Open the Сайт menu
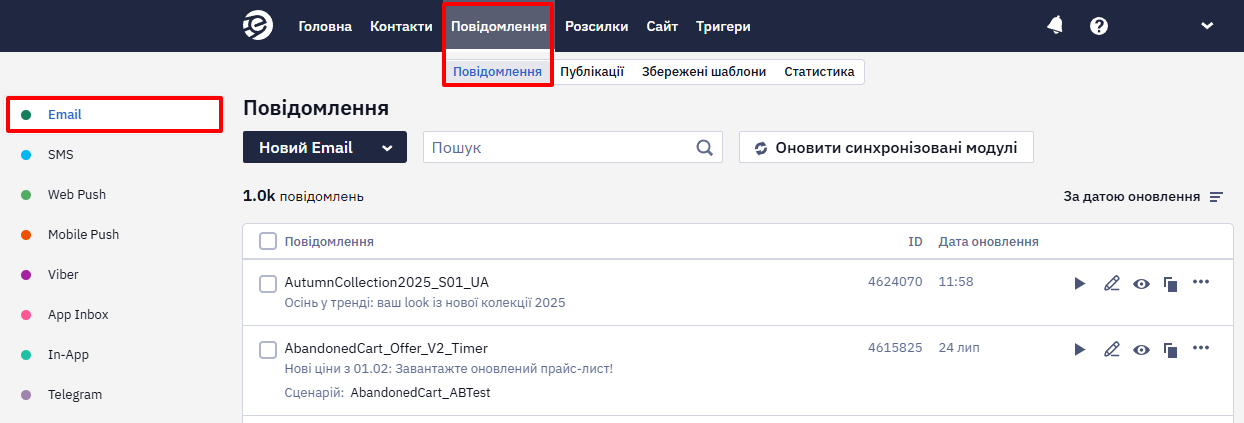Screen dimensions: 1244x423 [662, 26]
